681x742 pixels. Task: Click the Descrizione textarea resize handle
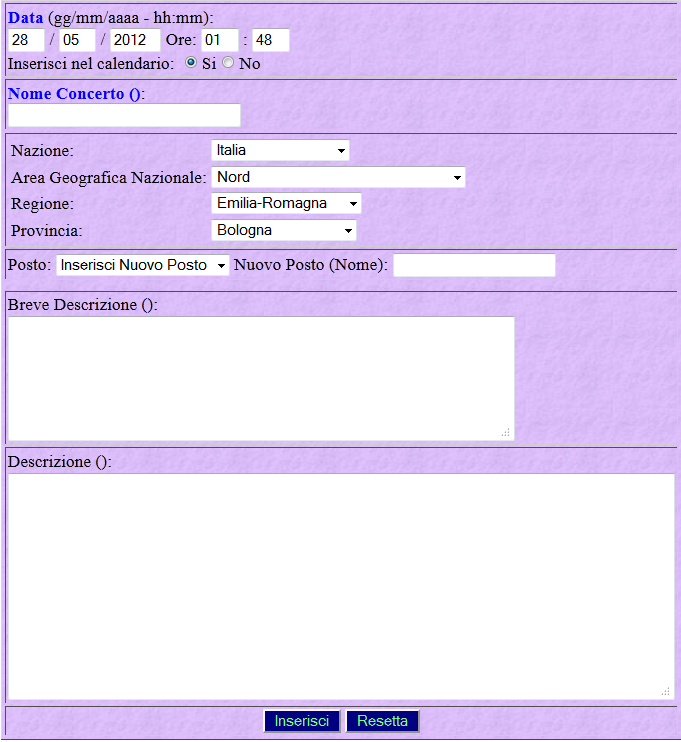pos(666,691)
